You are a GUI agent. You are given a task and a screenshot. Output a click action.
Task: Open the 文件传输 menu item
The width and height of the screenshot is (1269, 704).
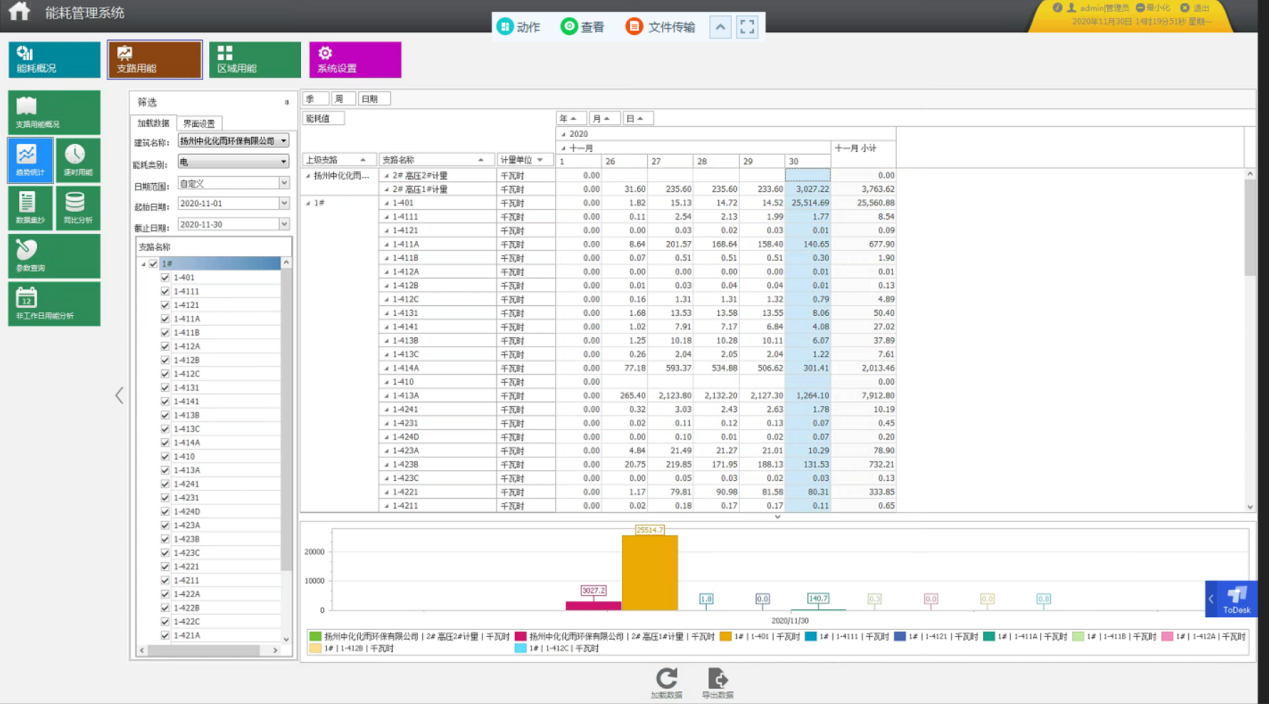click(661, 27)
